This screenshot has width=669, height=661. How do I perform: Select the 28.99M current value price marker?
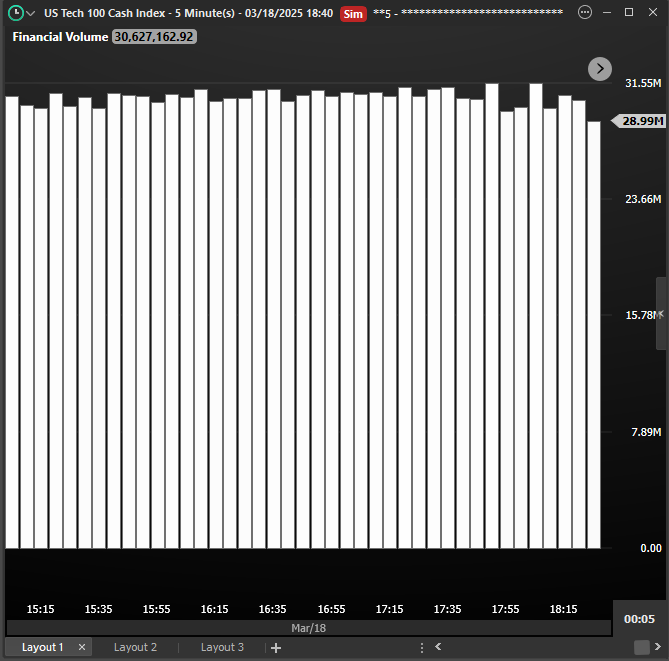[x=642, y=121]
